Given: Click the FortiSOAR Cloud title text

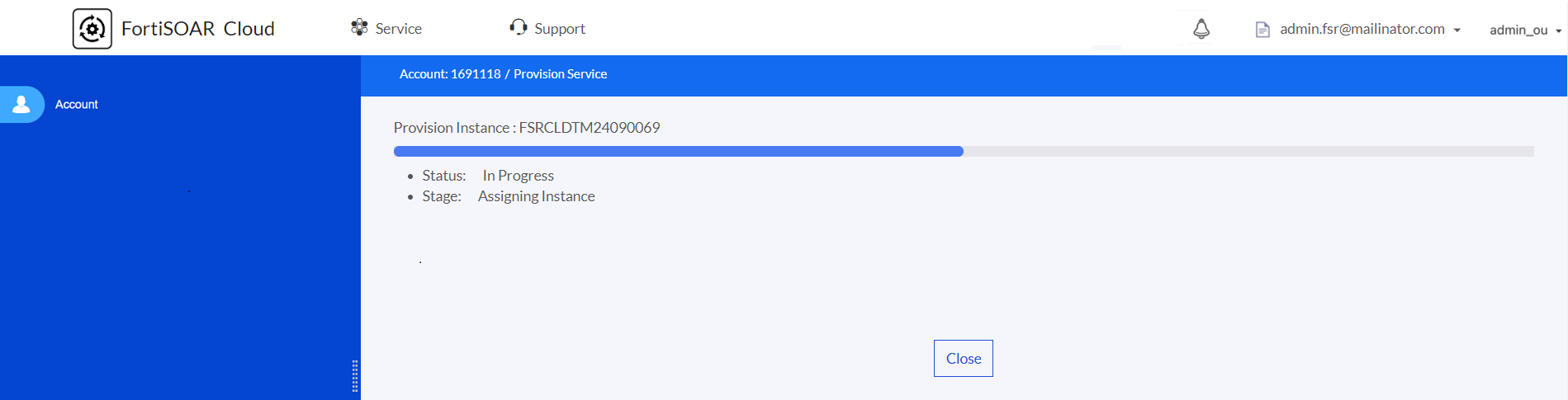Looking at the screenshot, I should point(197,29).
